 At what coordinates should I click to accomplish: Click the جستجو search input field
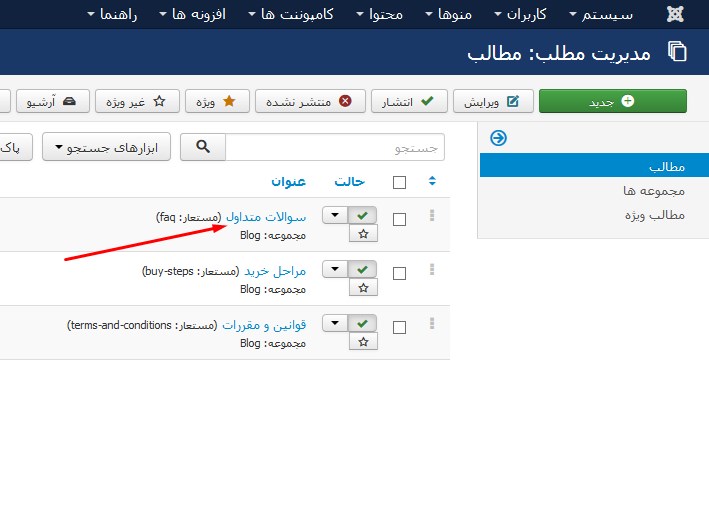point(335,147)
